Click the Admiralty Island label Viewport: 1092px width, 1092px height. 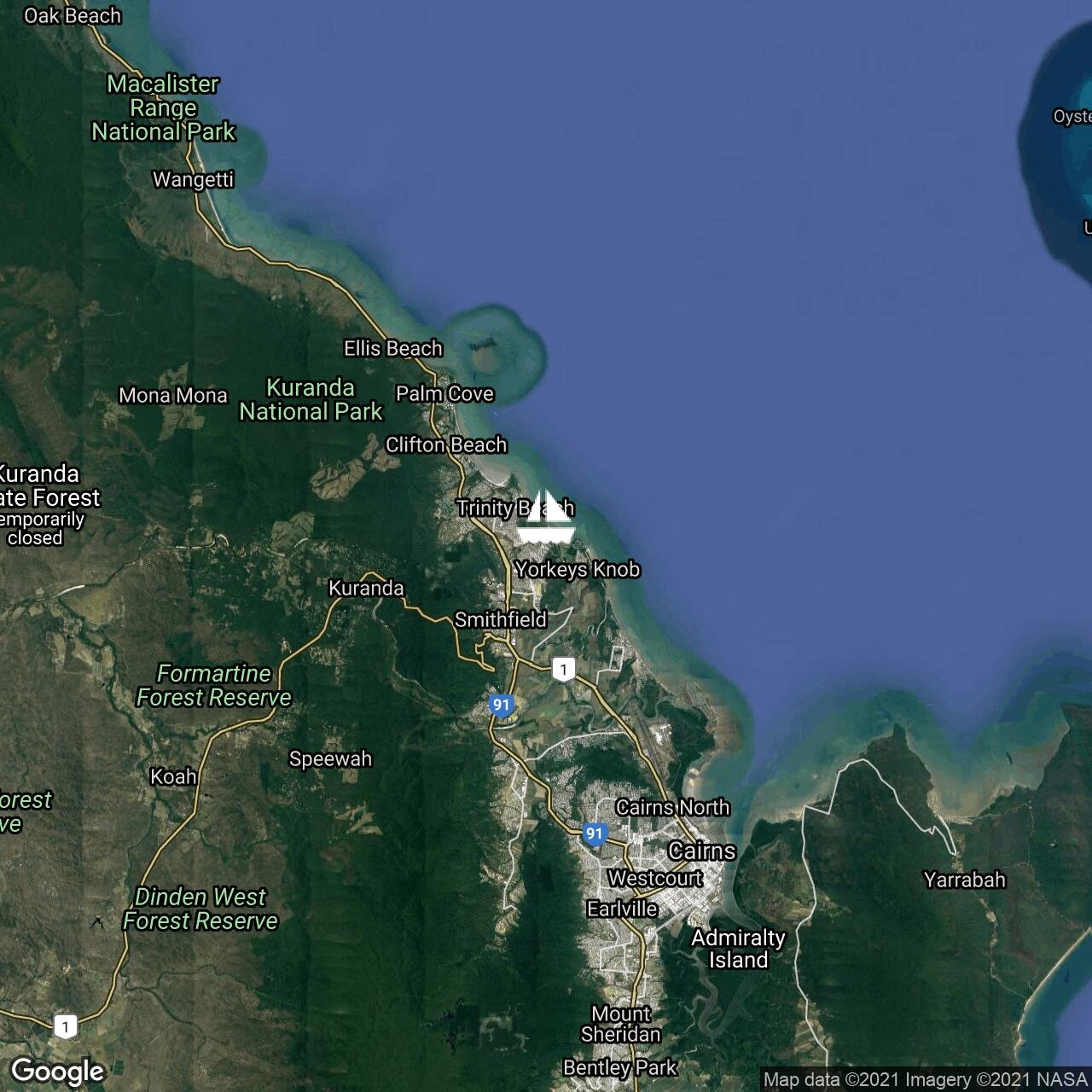[x=738, y=949]
